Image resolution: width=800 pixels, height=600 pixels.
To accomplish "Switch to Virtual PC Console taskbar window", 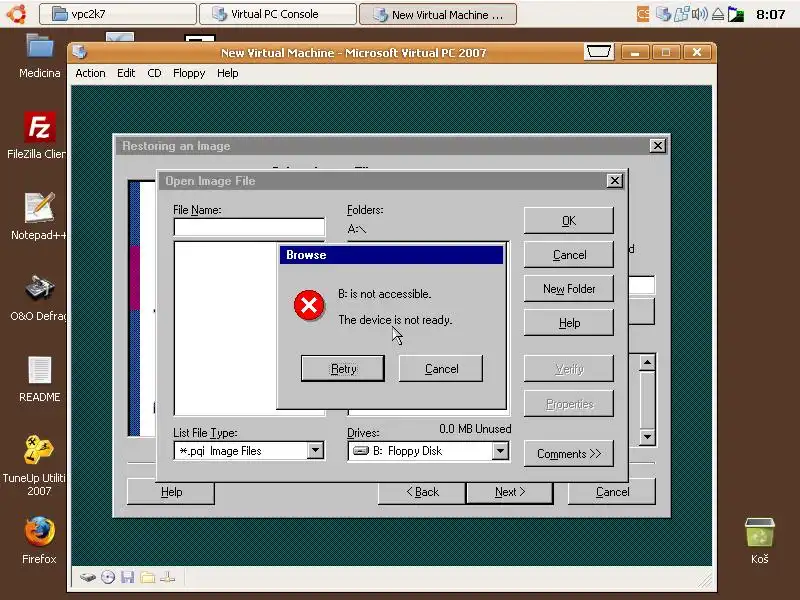I will 278,14.
